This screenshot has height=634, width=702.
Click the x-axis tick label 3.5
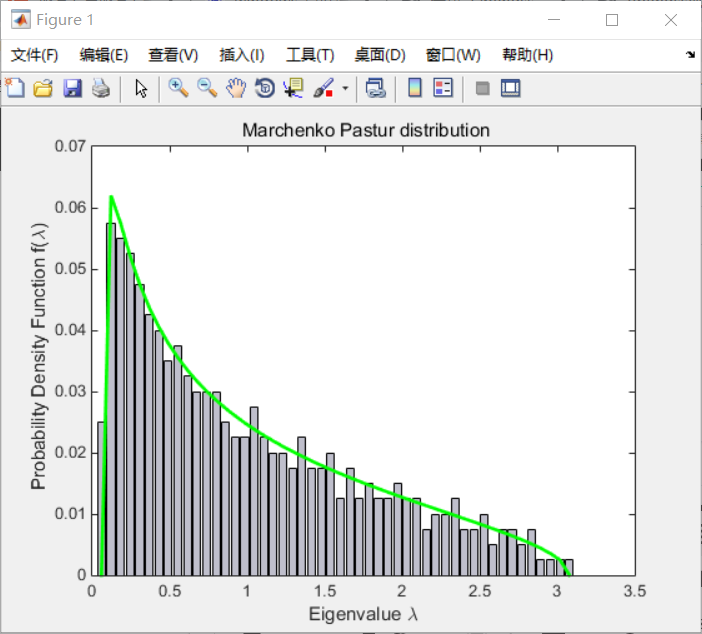tap(635, 591)
